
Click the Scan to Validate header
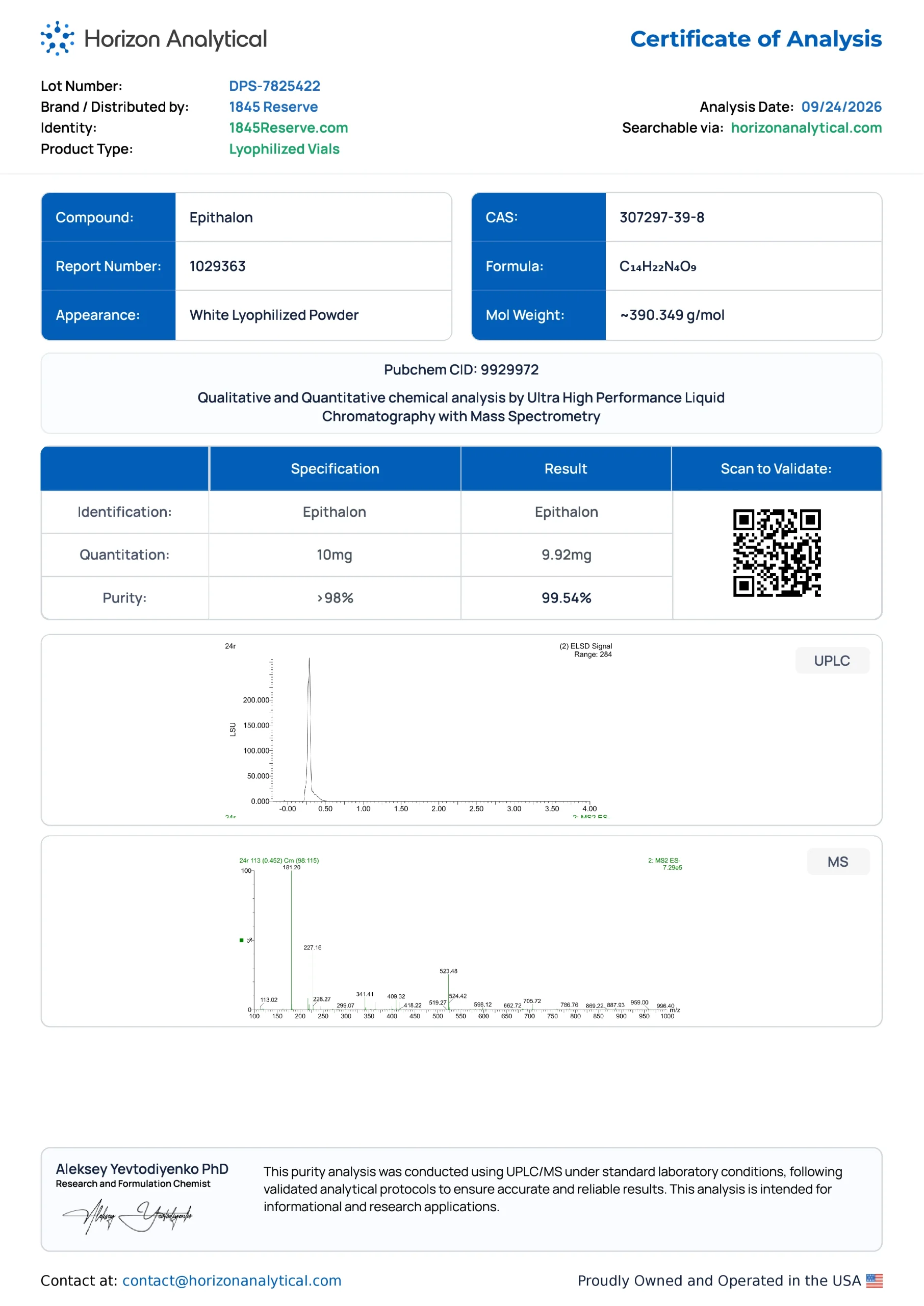pos(776,469)
